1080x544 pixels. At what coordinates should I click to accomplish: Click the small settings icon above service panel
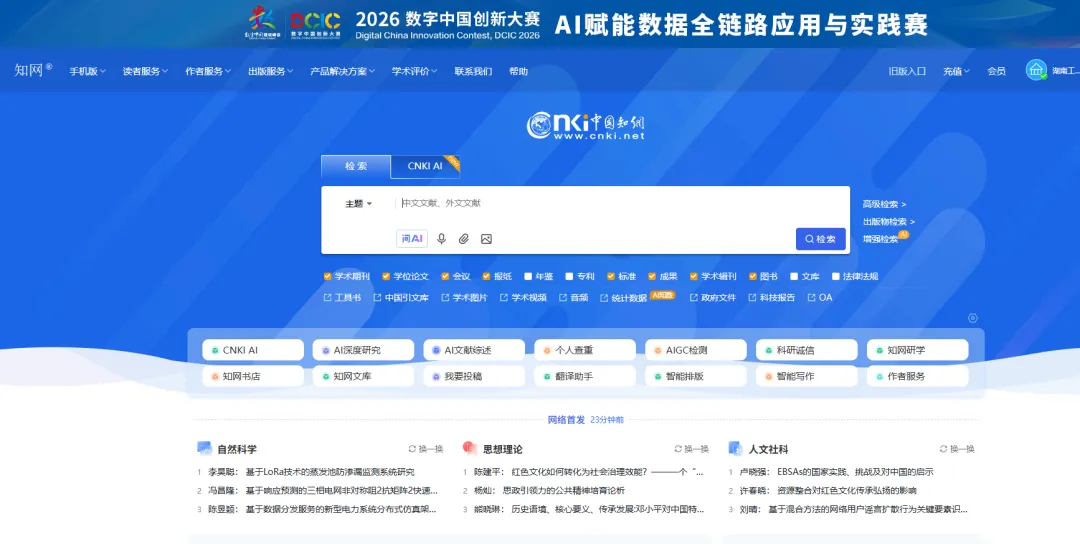click(973, 318)
